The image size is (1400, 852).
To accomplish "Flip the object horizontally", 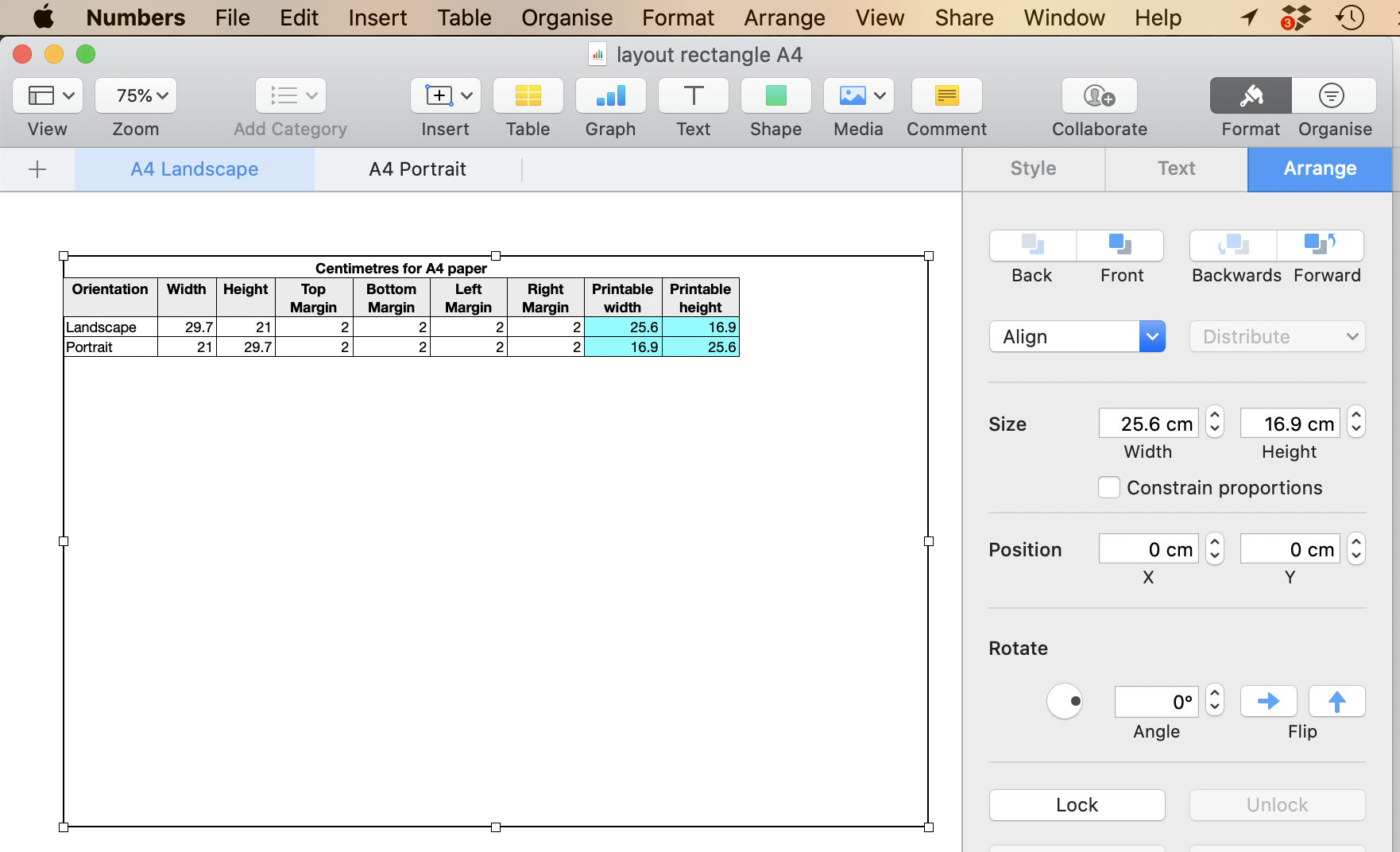I will (1268, 701).
